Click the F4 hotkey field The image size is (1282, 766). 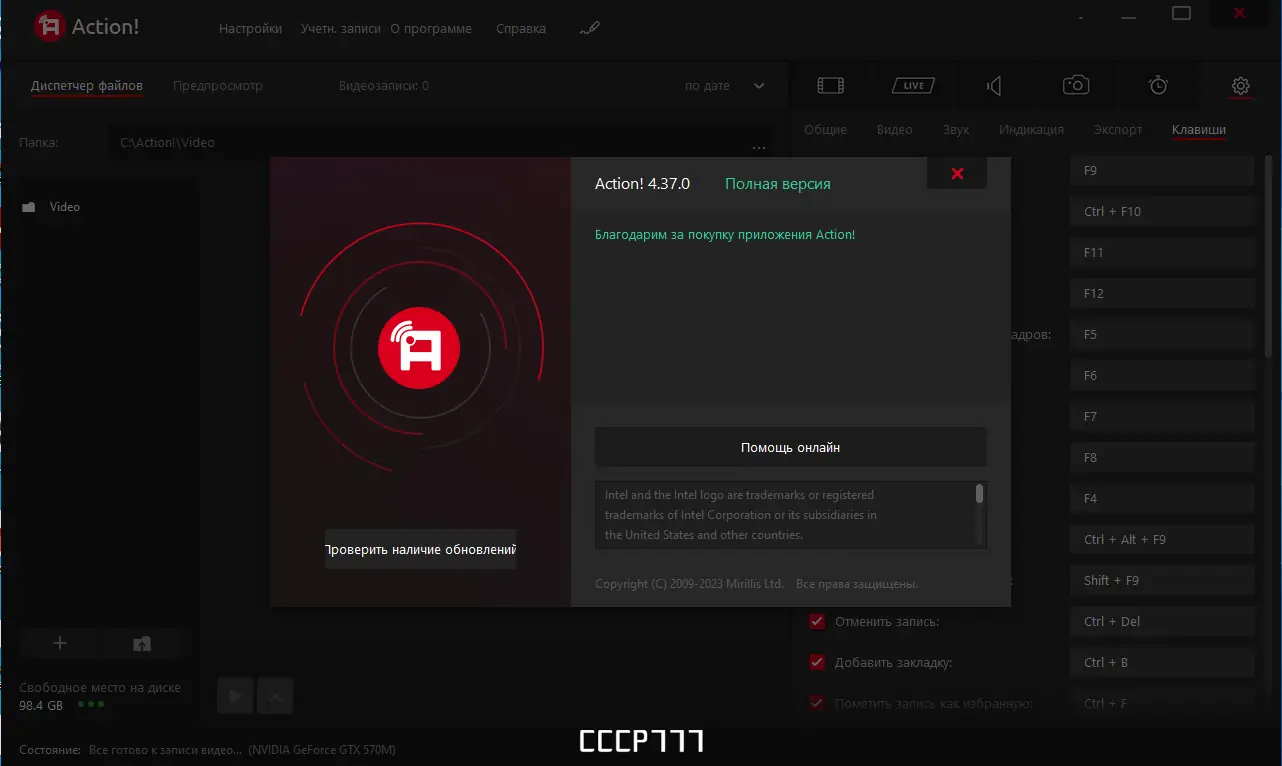click(1162, 499)
